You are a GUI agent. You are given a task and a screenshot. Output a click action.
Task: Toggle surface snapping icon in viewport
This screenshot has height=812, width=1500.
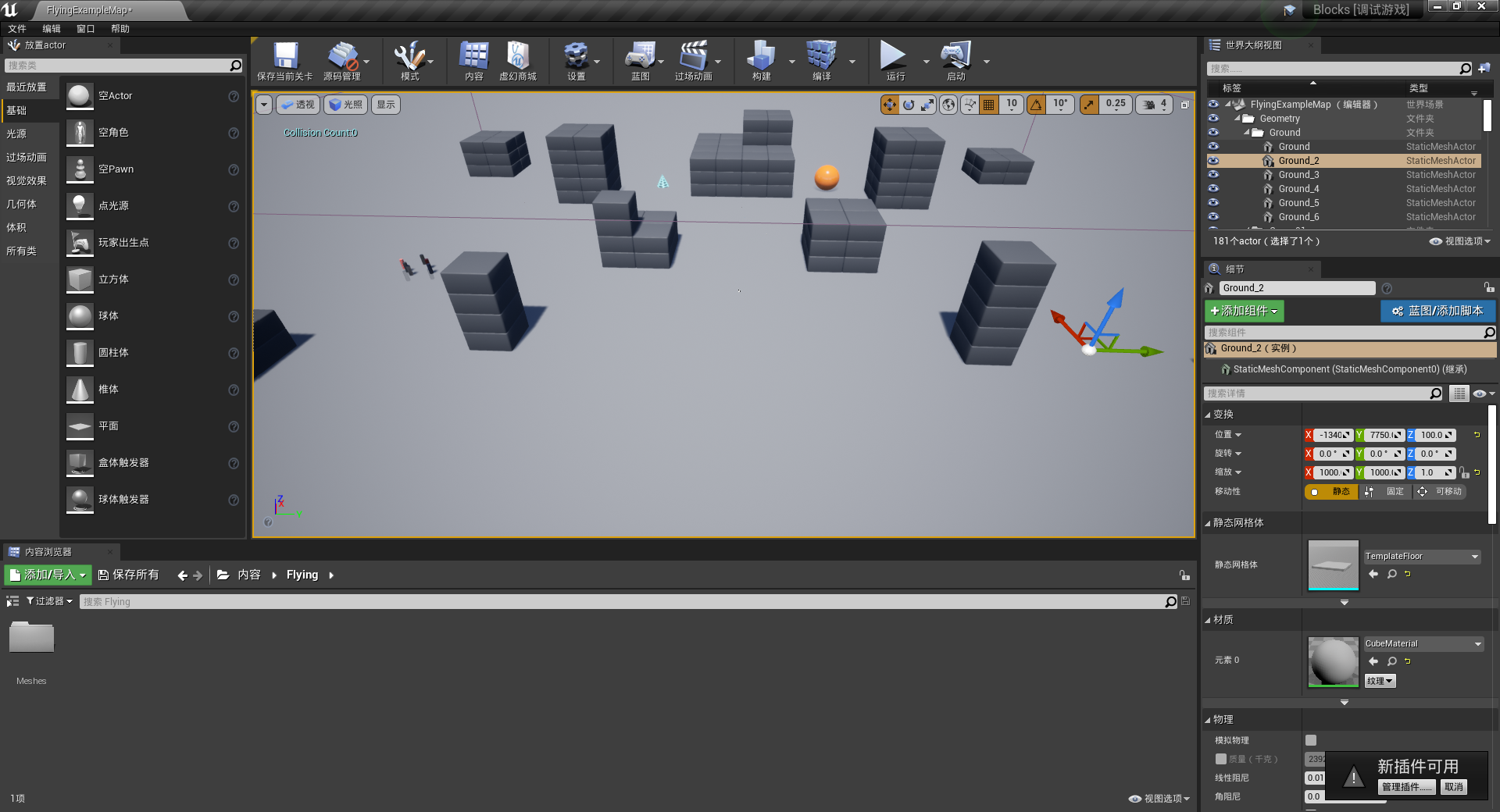tap(970, 105)
